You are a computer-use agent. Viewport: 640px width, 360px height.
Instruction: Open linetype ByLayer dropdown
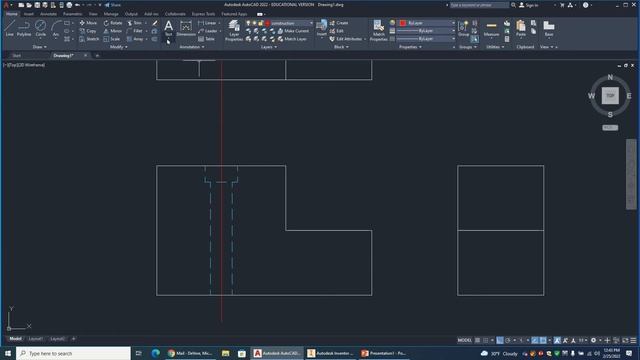[427, 39]
